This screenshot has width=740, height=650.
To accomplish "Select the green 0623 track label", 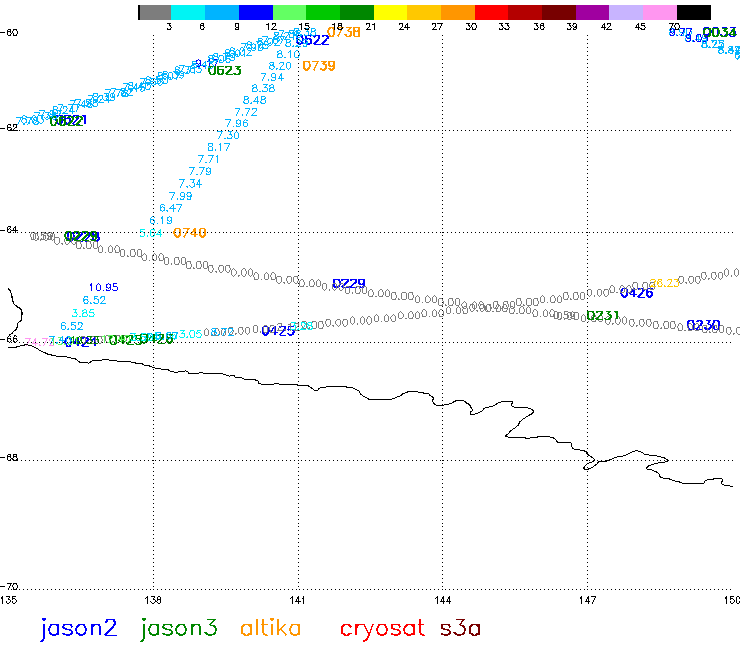I will (225, 71).
